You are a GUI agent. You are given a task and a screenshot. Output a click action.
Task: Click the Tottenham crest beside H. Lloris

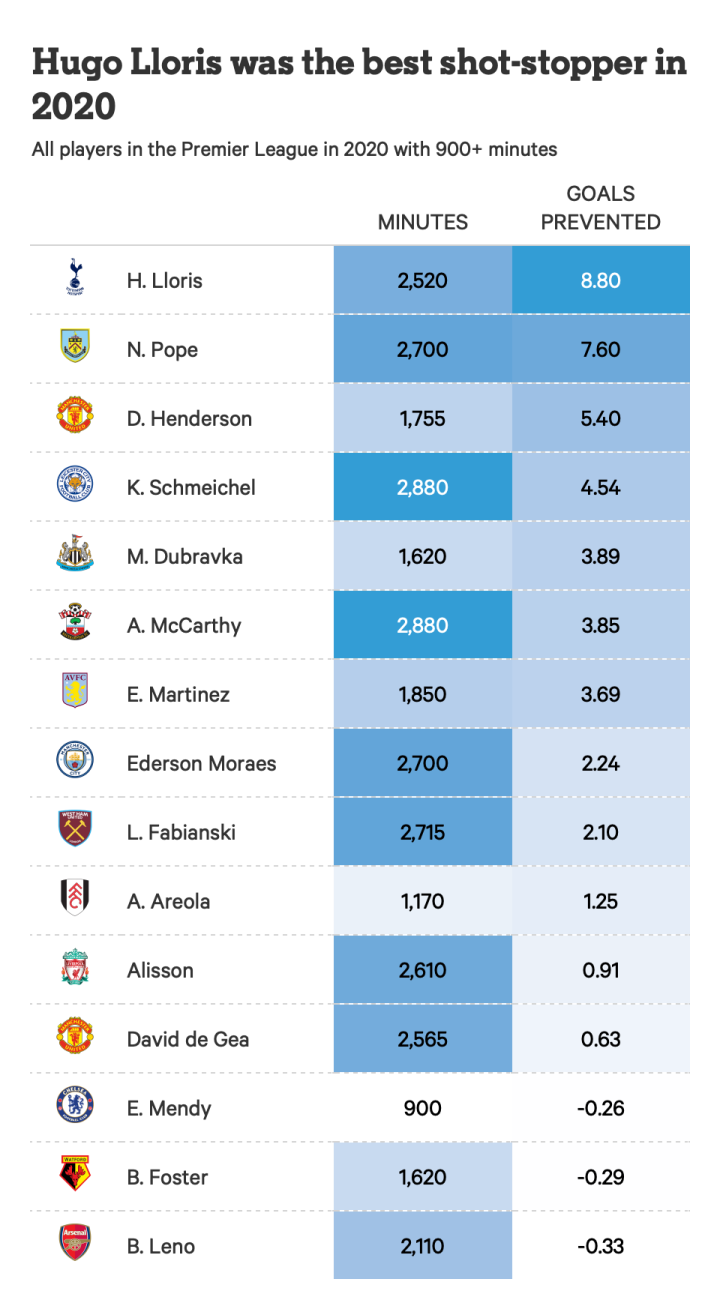click(x=75, y=278)
